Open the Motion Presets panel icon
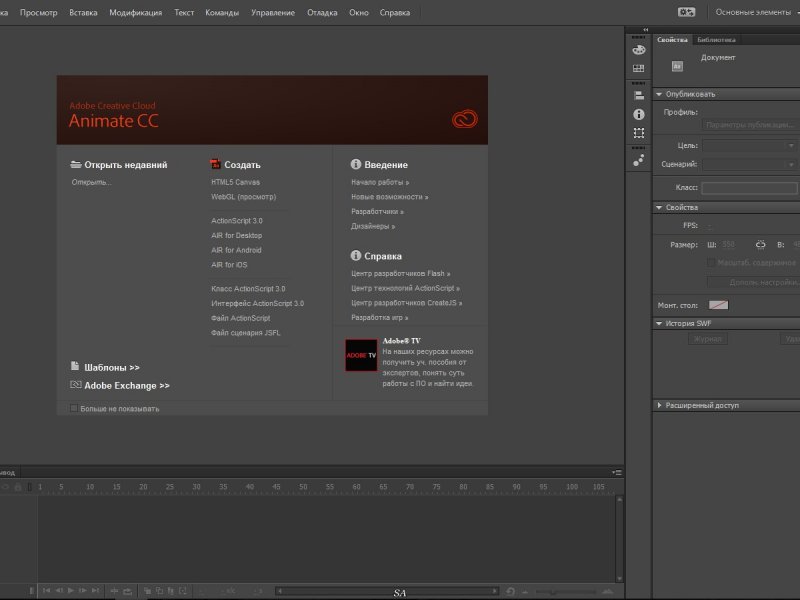The image size is (800, 600). pos(639,160)
